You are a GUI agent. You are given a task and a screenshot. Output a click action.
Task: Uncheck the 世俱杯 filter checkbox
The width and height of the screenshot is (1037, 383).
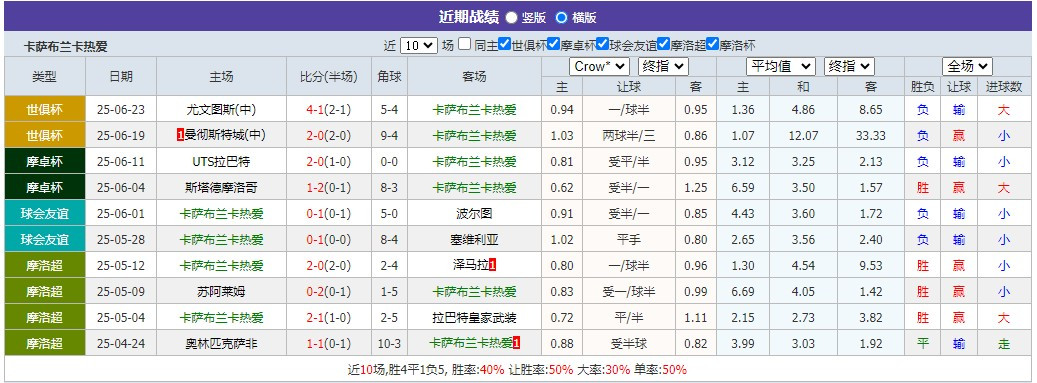tap(505, 44)
